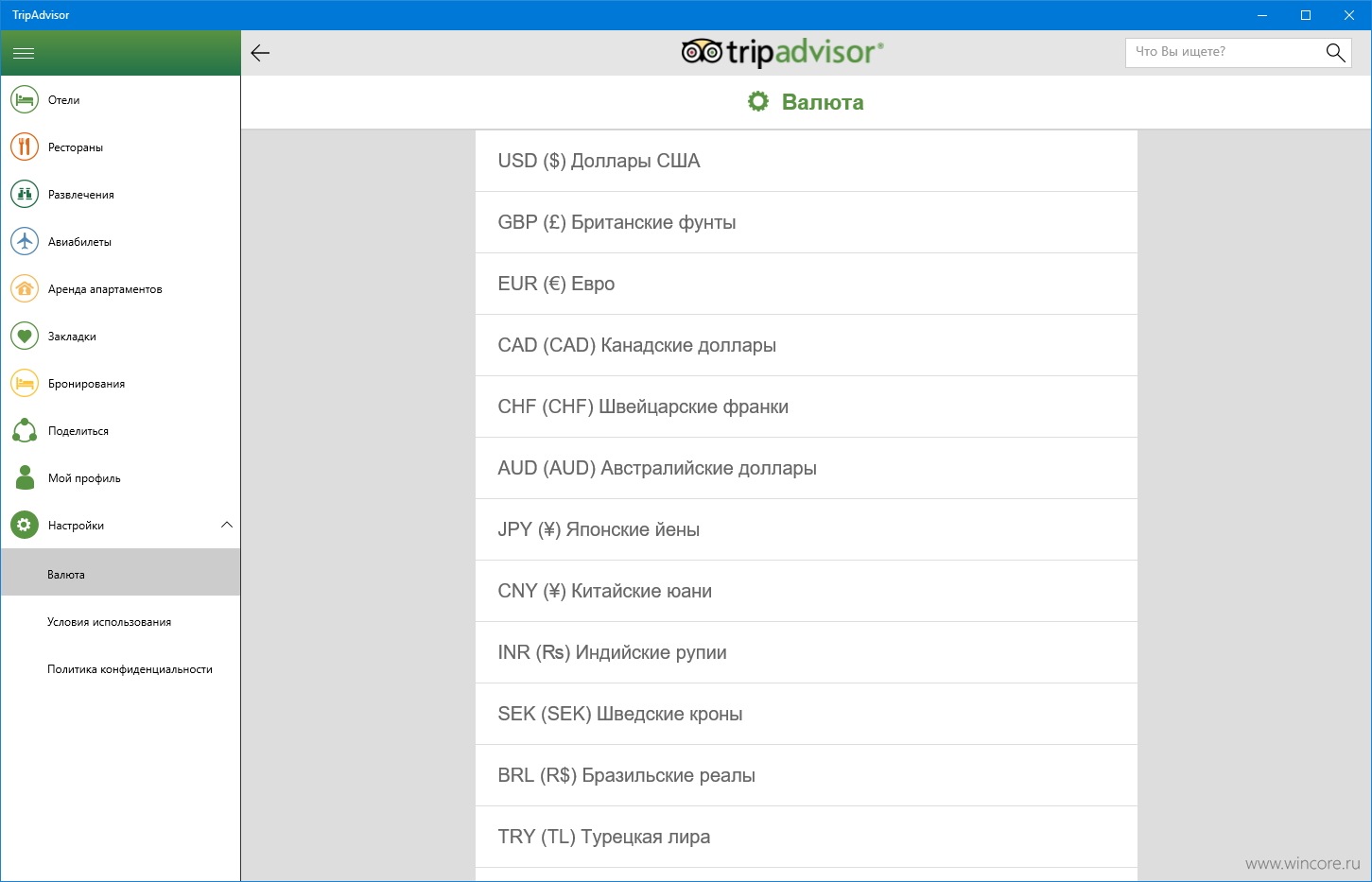Collapse the Настройки section chevron
Image resolution: width=1372 pixels, height=882 pixels.
pyautogui.click(x=227, y=525)
